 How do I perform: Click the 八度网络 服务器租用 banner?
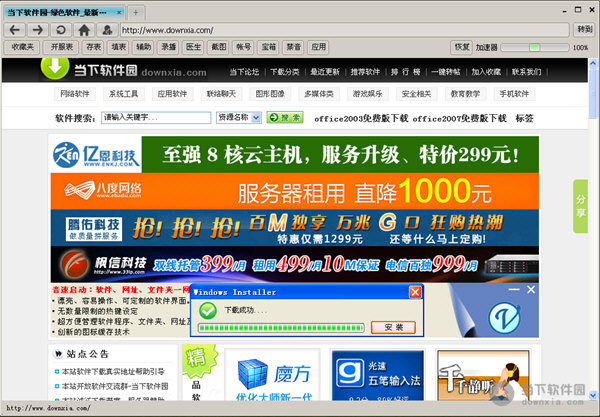pyautogui.click(x=294, y=191)
